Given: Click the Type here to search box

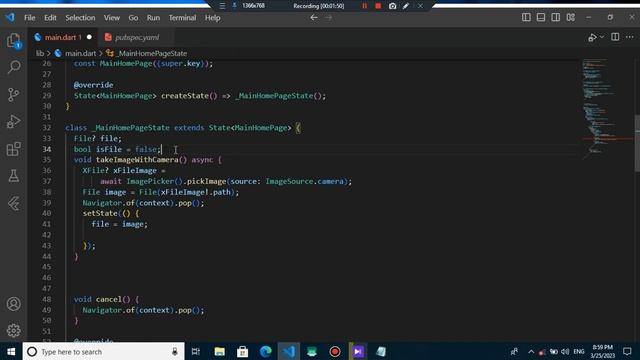Looking at the screenshot, I should point(104,351).
